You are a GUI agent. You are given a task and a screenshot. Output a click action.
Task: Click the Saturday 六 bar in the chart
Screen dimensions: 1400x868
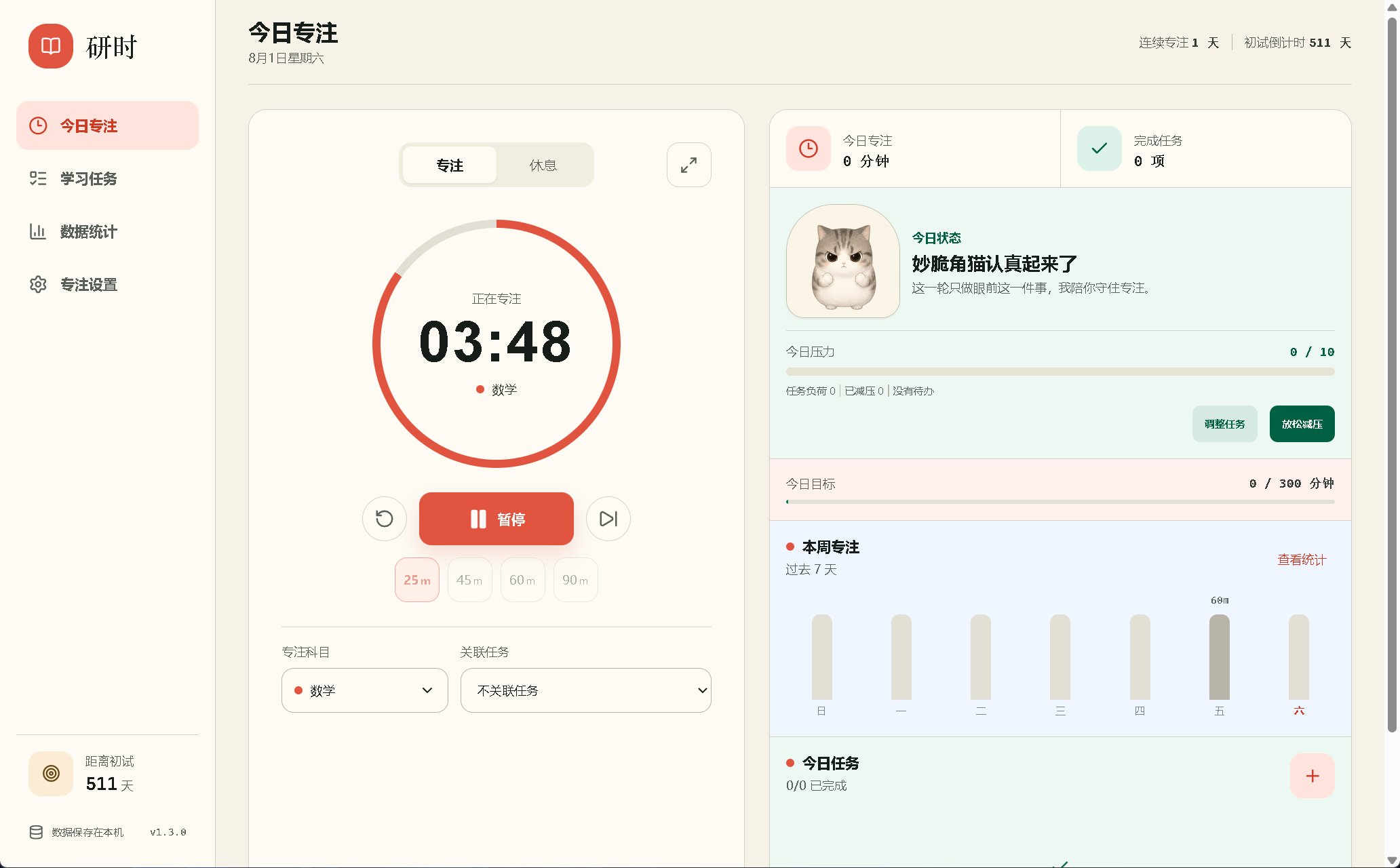1299,657
